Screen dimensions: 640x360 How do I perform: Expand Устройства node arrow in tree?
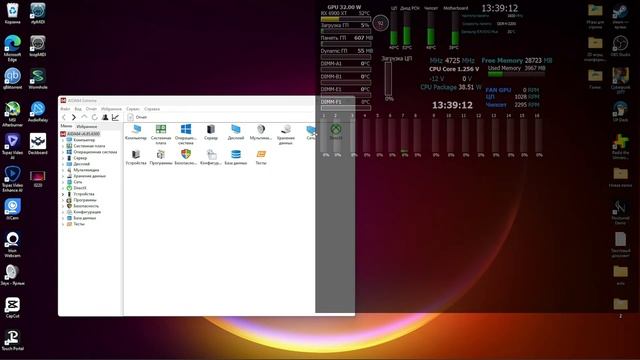click(63, 194)
